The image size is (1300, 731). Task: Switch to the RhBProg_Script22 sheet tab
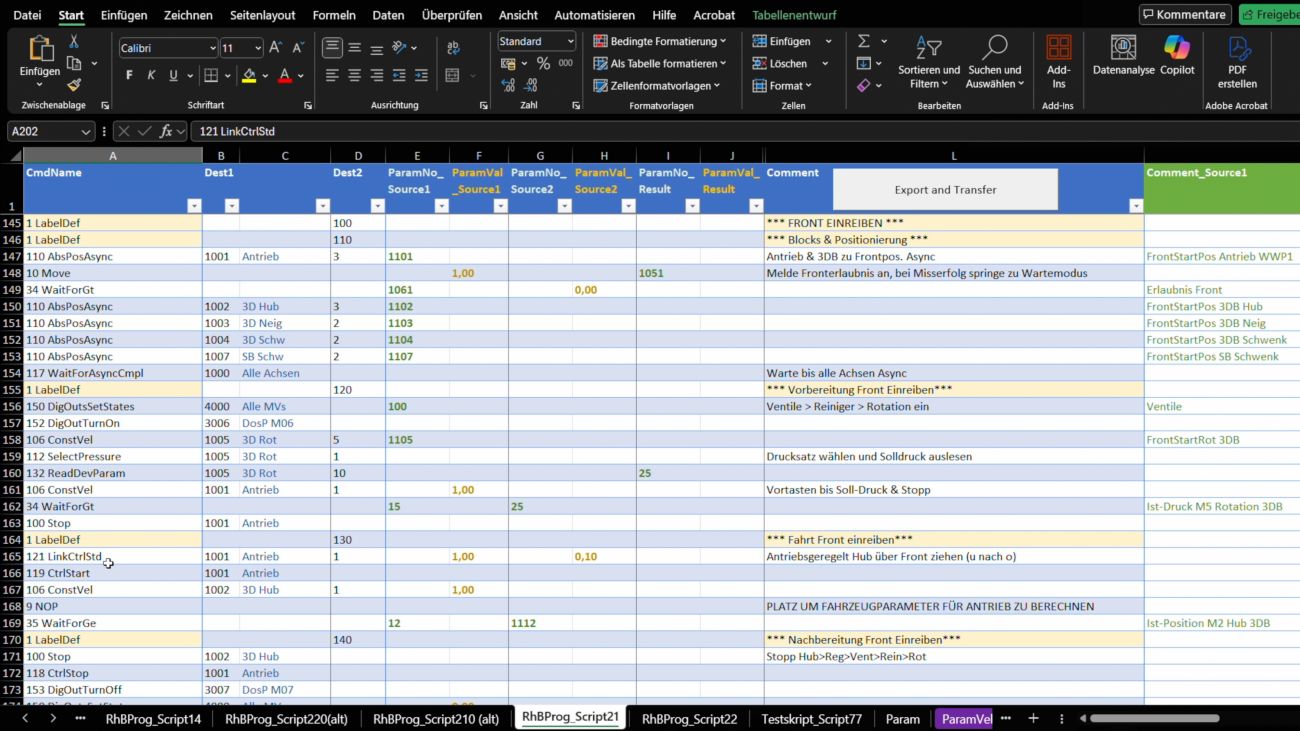tap(689, 718)
